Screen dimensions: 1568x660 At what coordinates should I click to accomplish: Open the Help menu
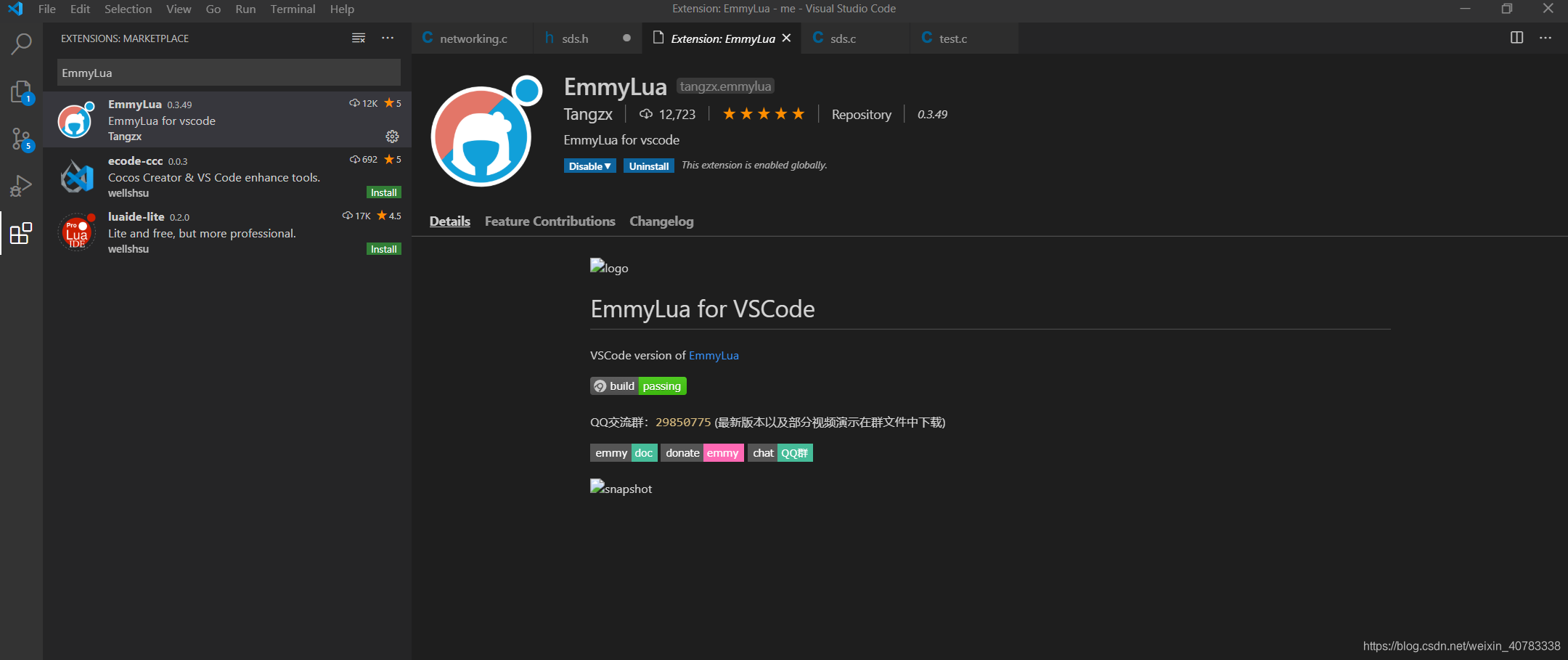tap(342, 9)
